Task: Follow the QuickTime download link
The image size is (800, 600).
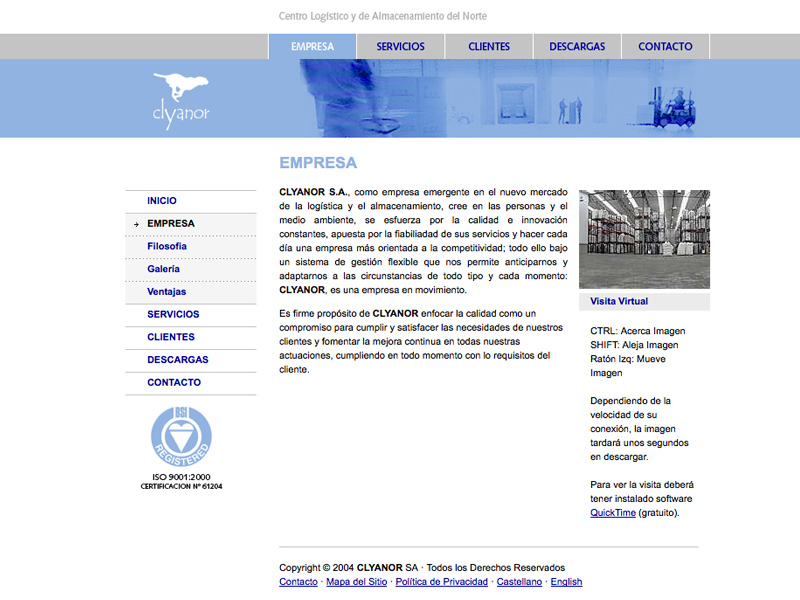Action: pyautogui.click(x=613, y=513)
